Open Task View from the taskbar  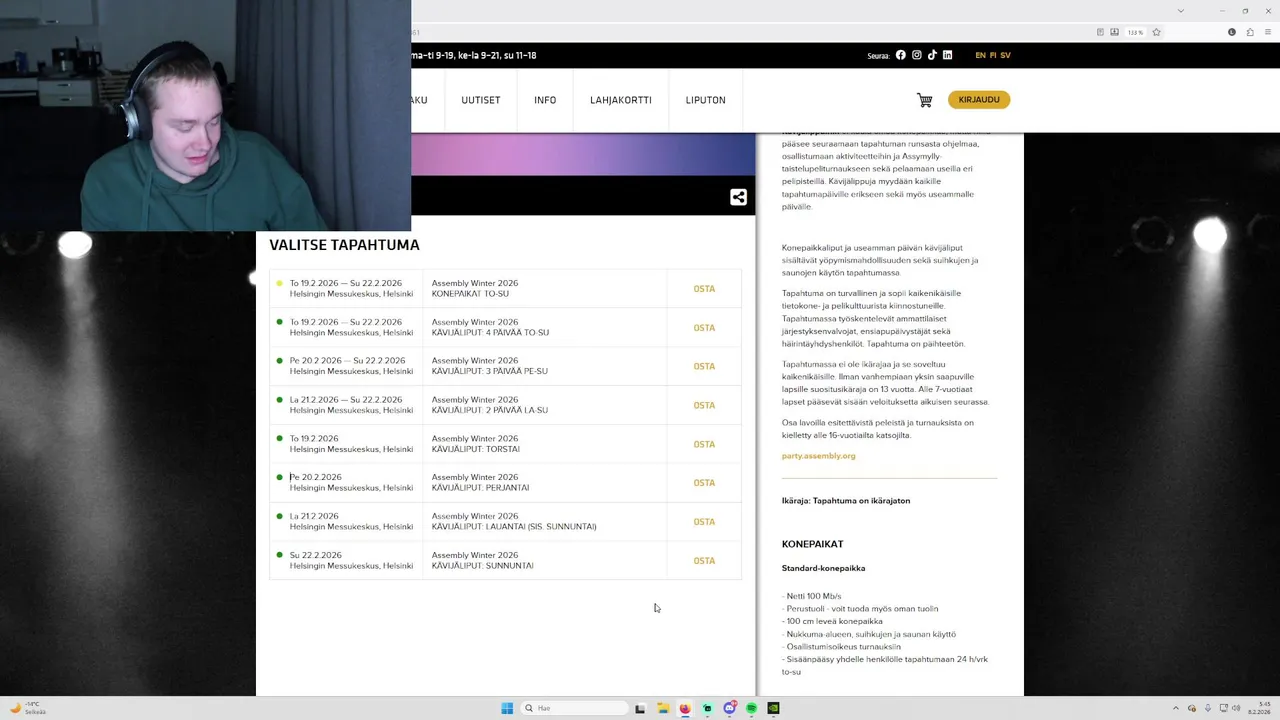(640, 708)
